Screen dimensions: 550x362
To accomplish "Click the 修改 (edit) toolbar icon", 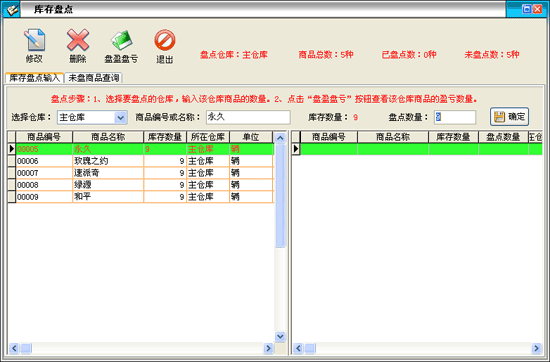I will (34, 46).
